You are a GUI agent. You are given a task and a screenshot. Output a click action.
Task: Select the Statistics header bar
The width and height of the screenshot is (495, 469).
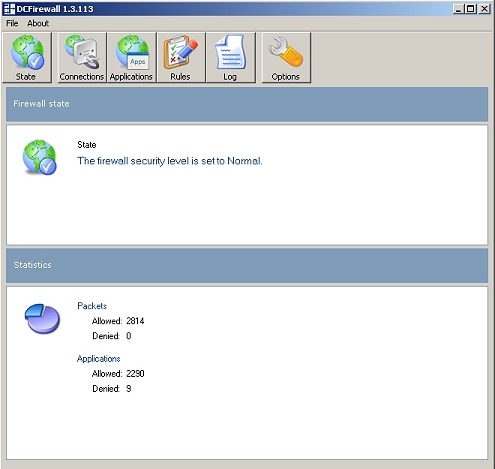pos(247,266)
